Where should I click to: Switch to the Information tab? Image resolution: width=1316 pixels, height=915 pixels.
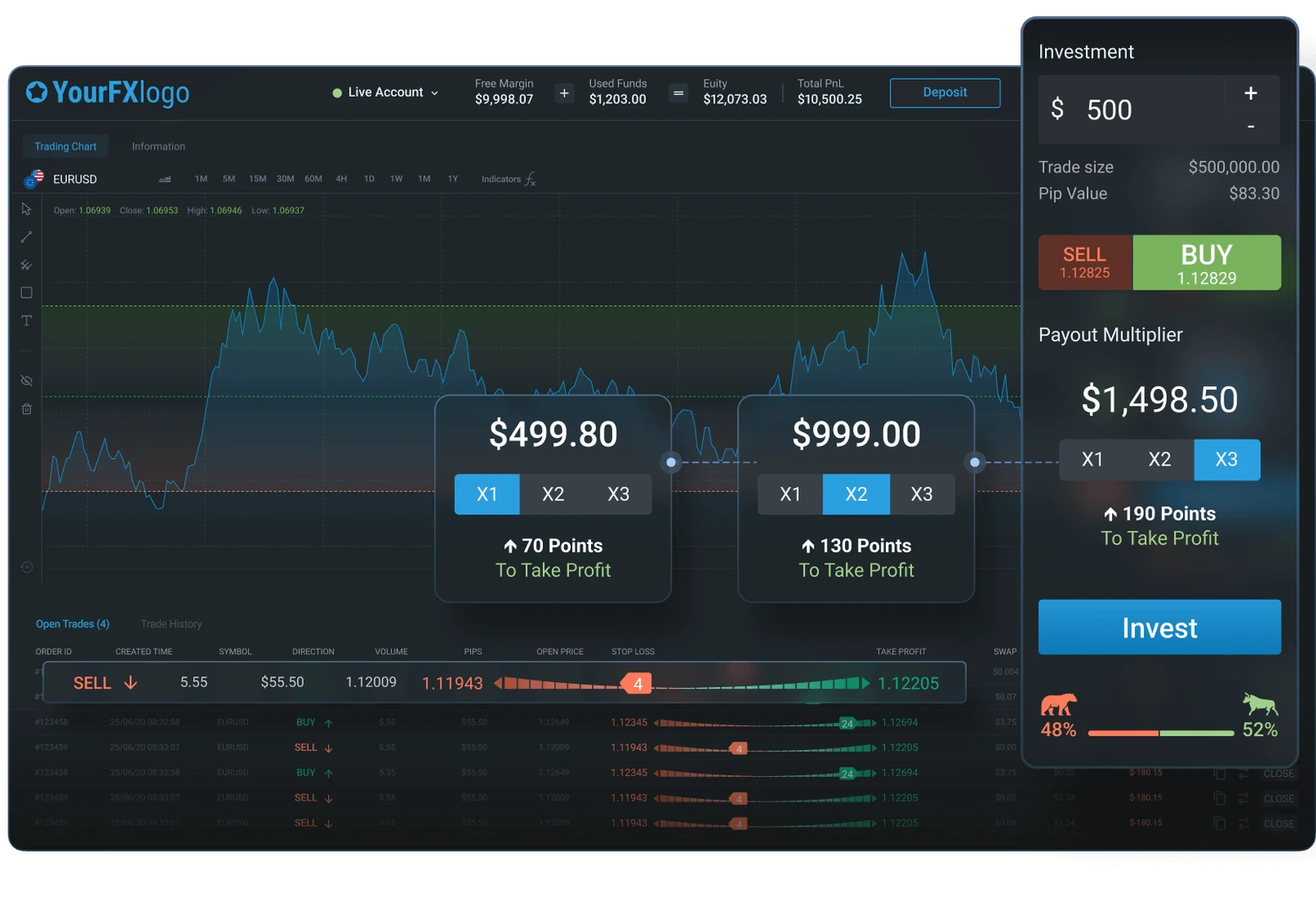tap(158, 146)
